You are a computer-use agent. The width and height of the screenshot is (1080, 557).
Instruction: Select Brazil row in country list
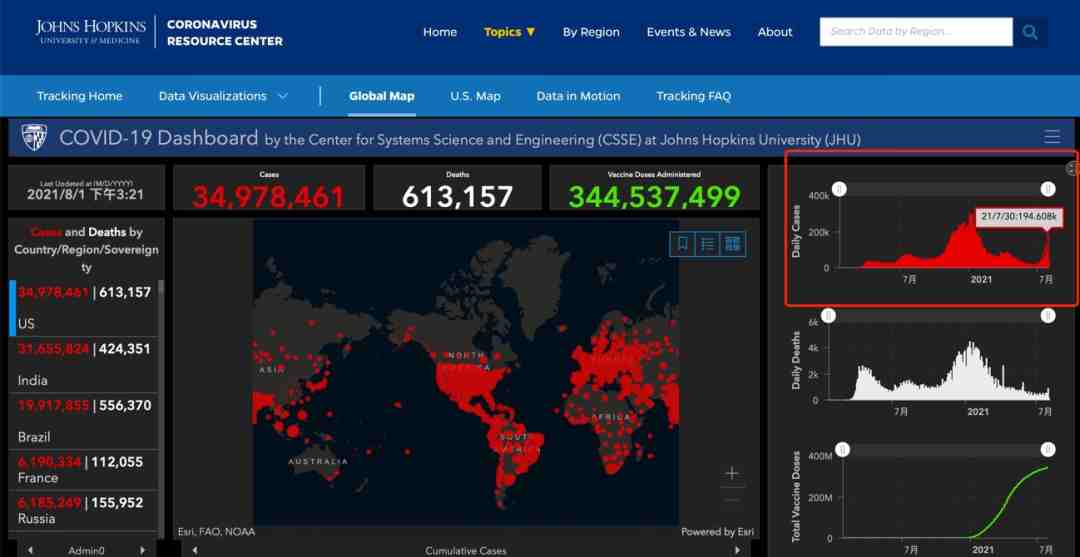pos(84,421)
